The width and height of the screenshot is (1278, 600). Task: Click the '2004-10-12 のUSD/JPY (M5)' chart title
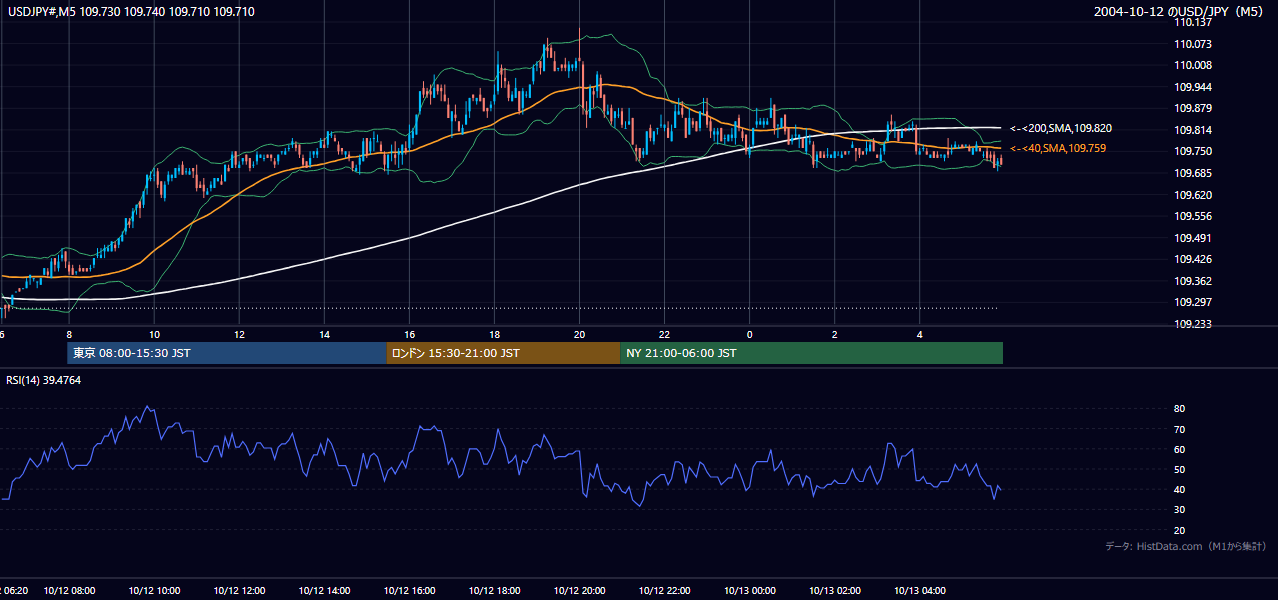(1180, 11)
